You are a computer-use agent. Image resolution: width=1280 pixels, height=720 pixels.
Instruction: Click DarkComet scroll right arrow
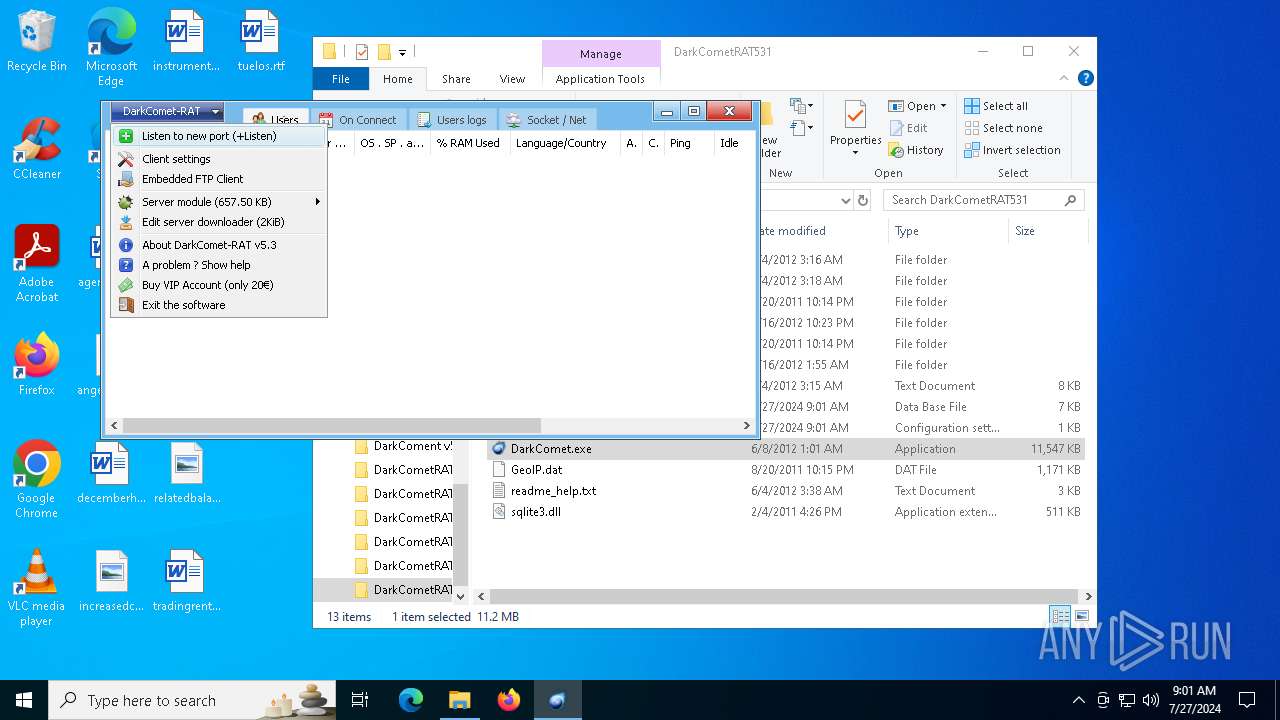click(x=746, y=425)
